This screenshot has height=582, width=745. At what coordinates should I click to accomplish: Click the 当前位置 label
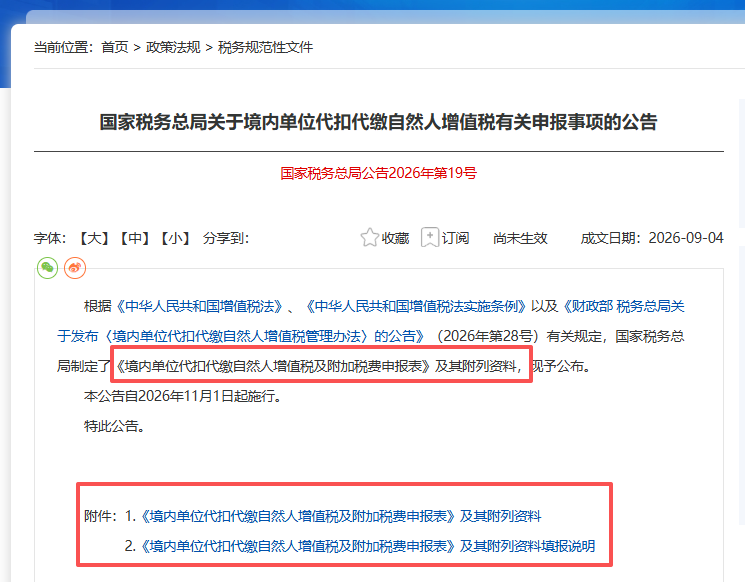pyautogui.click(x=64, y=48)
